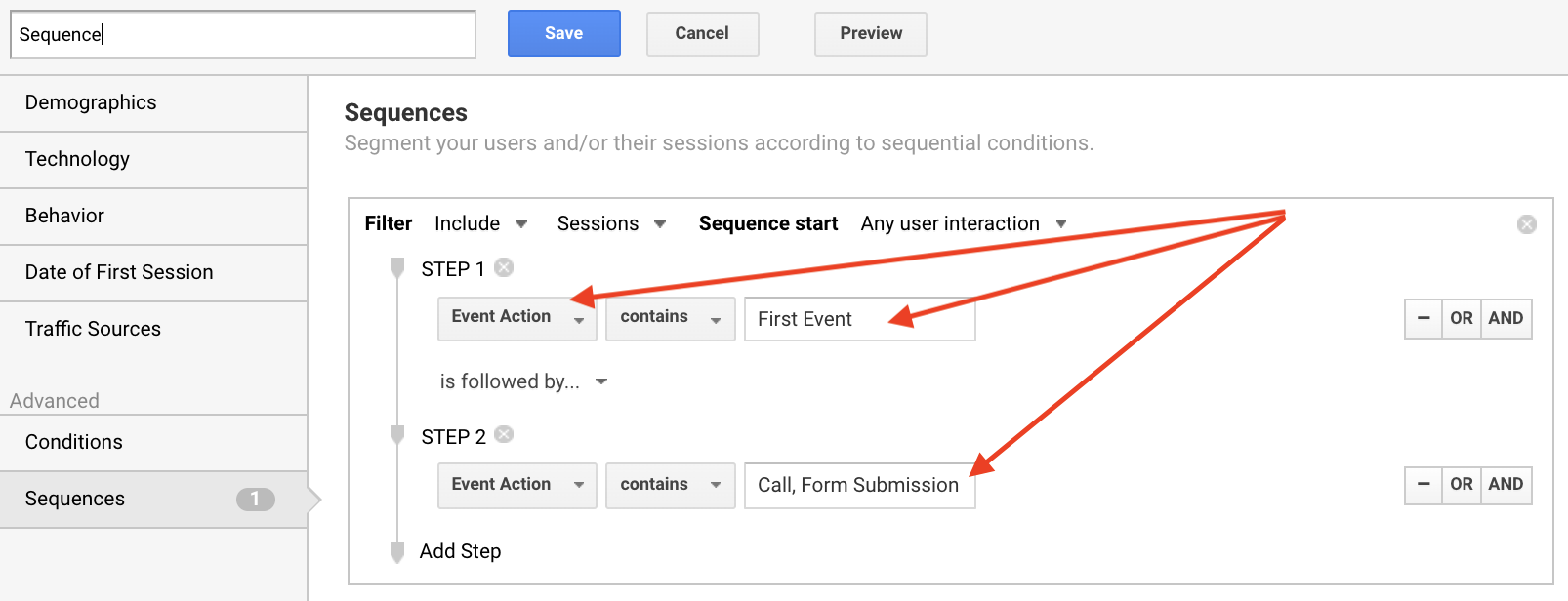Click the minus button in Step 1 row
This screenshot has height=601, width=1568.
click(1424, 319)
